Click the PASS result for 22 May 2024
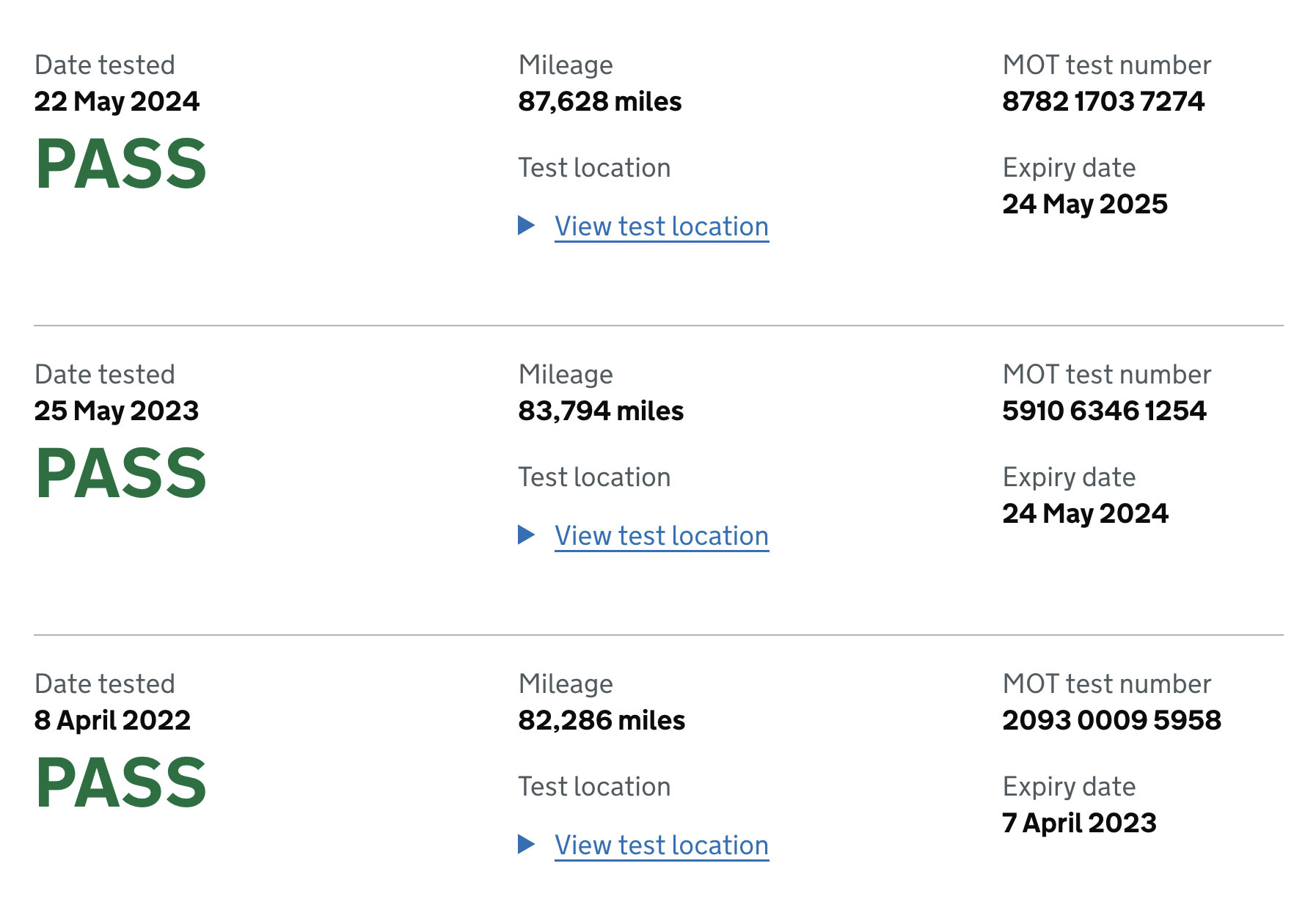Viewport: 1316px width, 899px height. (x=121, y=164)
